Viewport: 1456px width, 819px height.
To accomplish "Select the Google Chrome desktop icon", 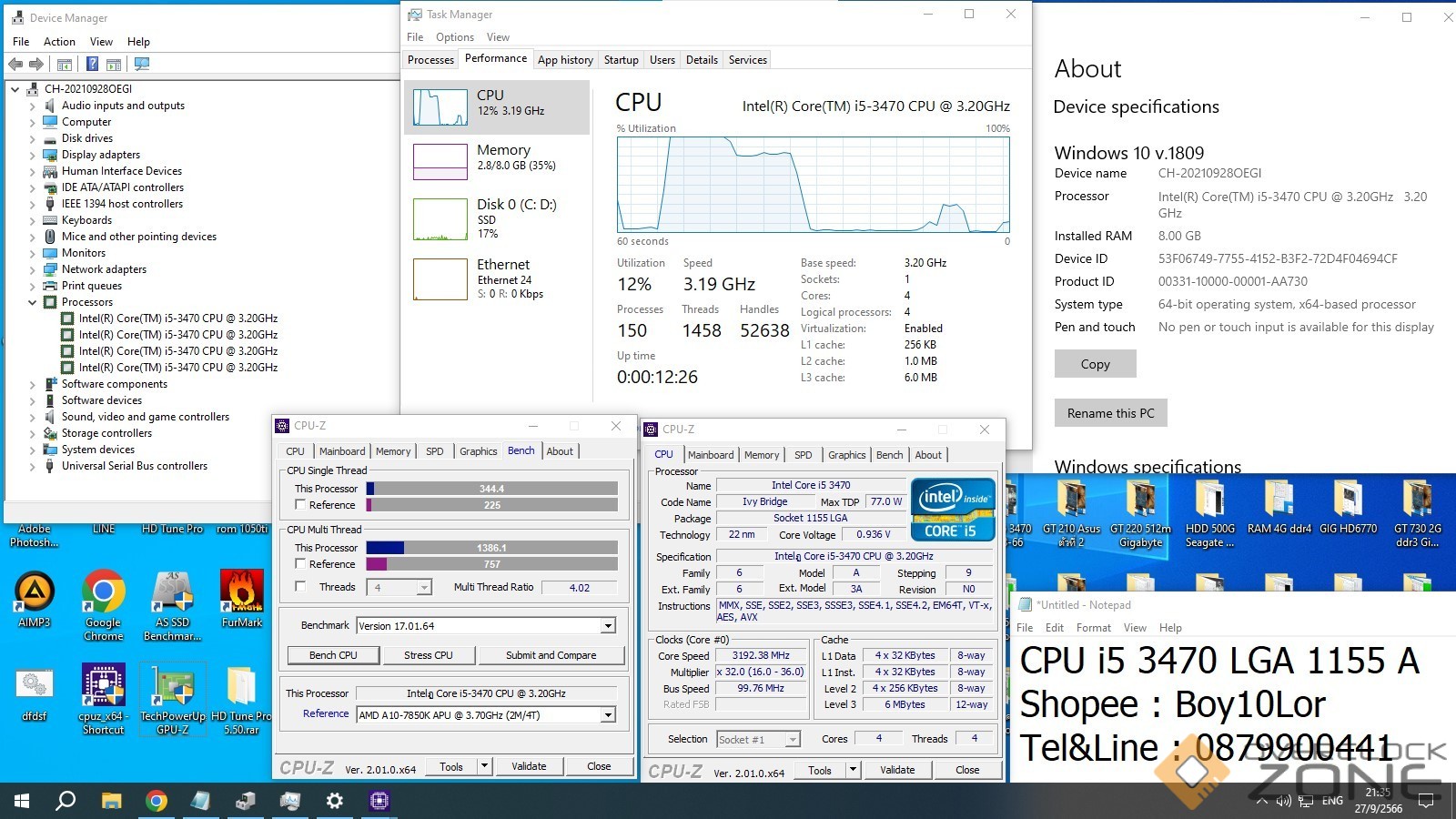I will [x=104, y=605].
